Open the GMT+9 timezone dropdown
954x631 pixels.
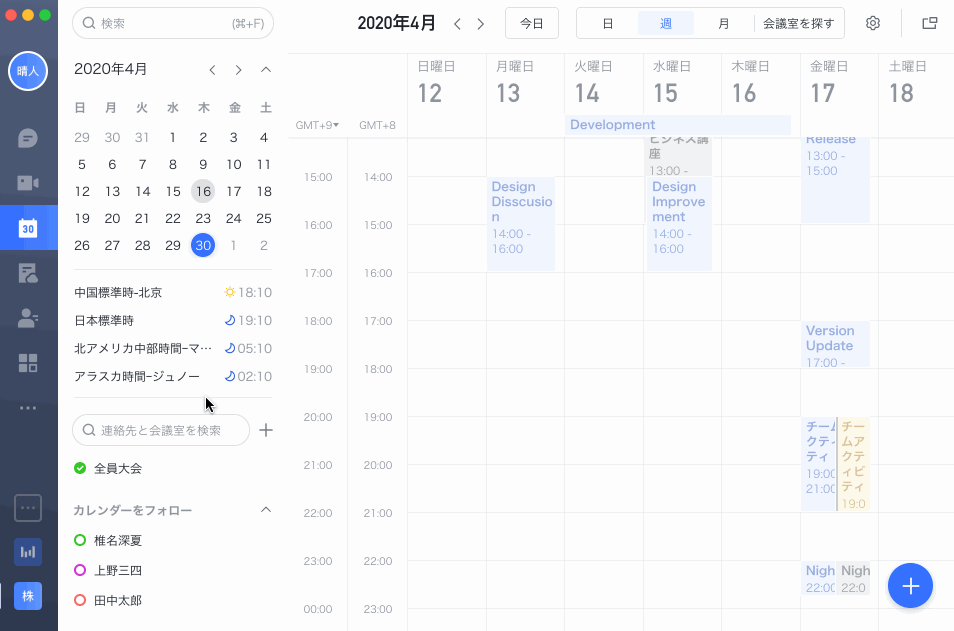(x=317, y=125)
